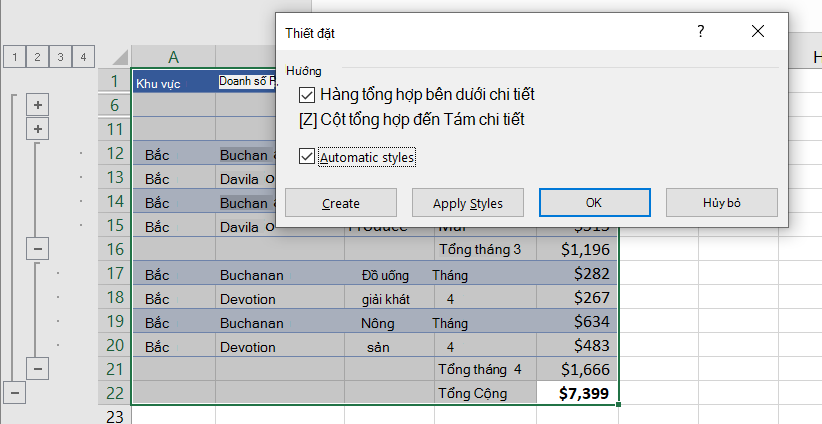Select 'Tháng' cell in row 17

(x=485, y=273)
